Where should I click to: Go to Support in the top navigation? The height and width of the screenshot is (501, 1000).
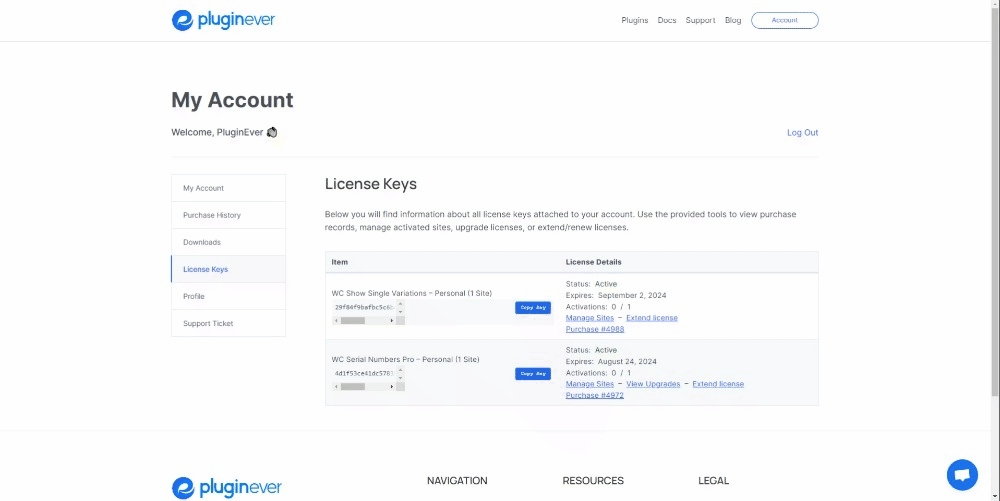point(700,20)
